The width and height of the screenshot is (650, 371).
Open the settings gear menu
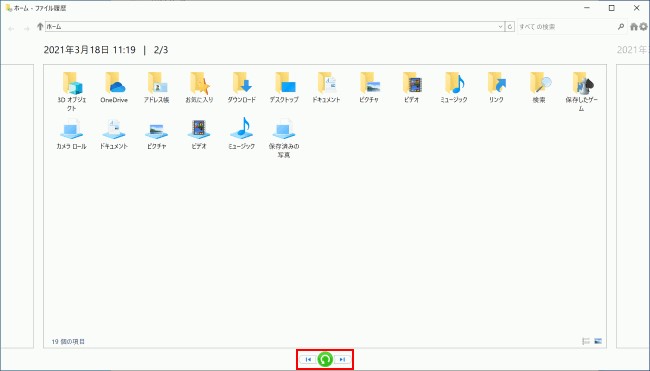coord(643,27)
